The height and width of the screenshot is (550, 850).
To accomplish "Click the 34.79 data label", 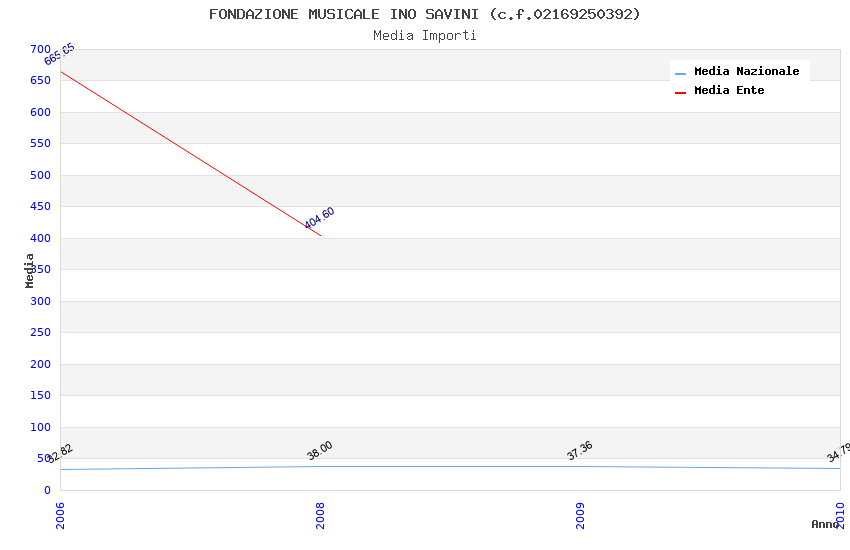I will (839, 452).
